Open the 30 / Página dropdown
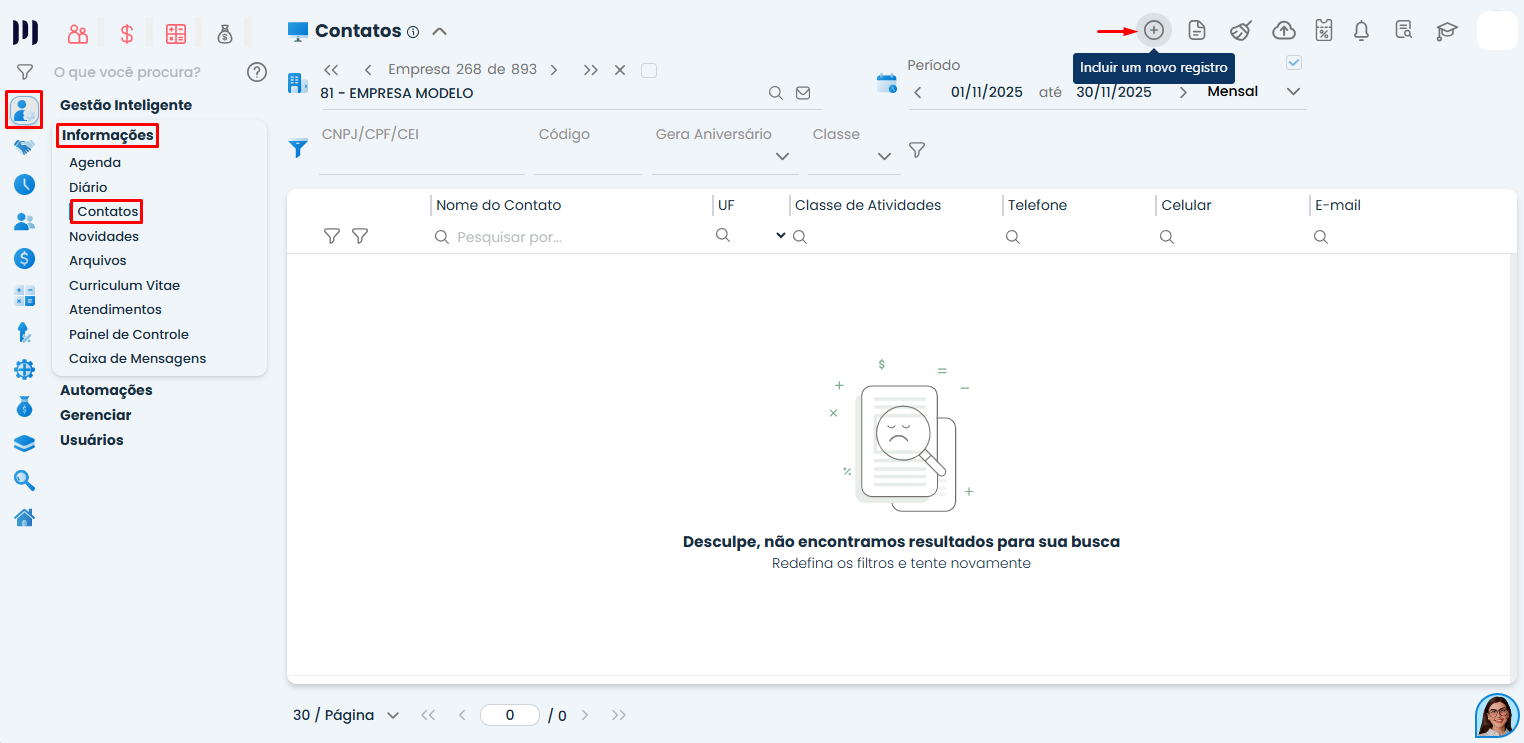Viewport: 1524px width, 743px height. 345,715
